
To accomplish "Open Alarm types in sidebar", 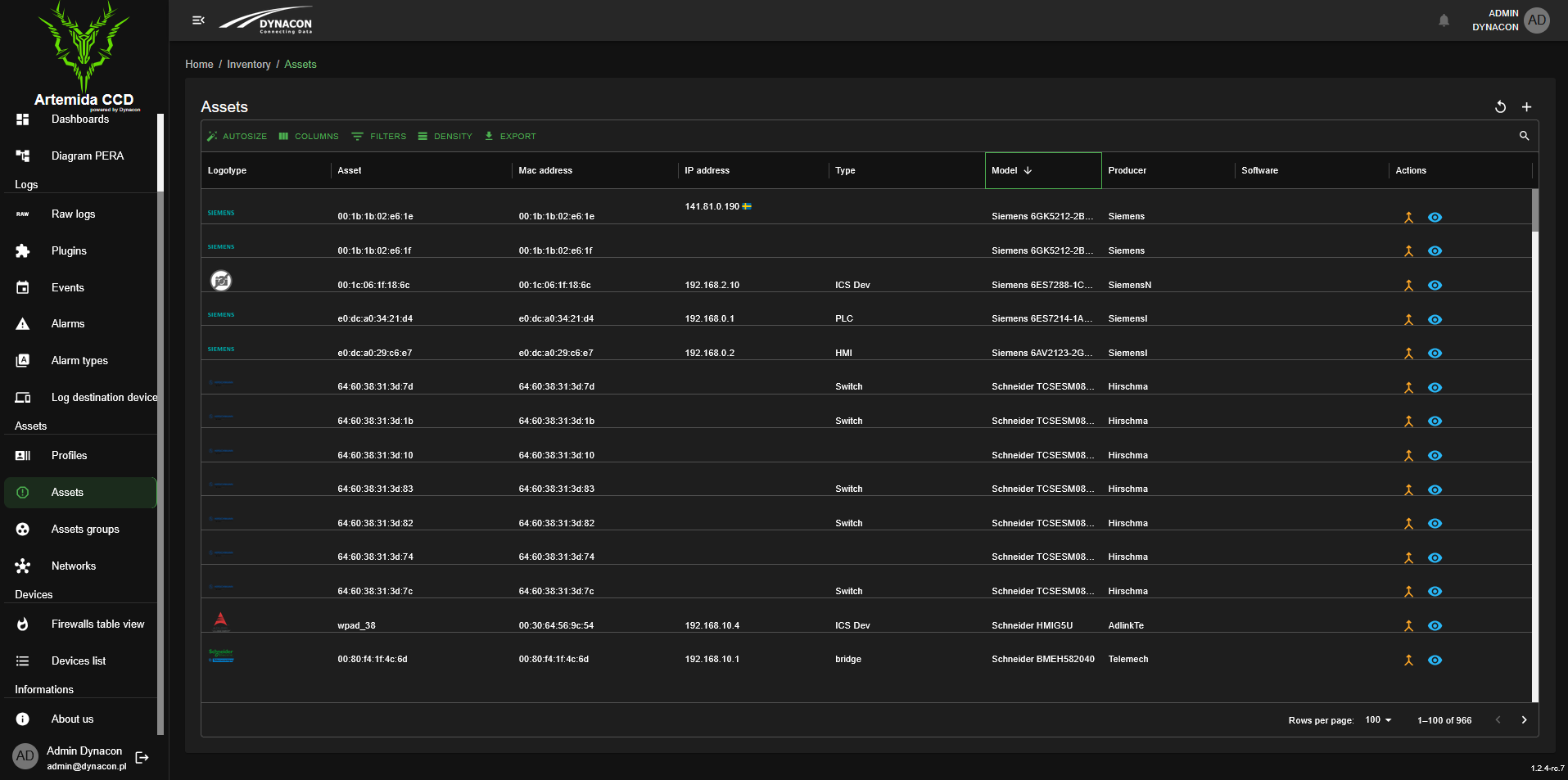I will click(80, 360).
